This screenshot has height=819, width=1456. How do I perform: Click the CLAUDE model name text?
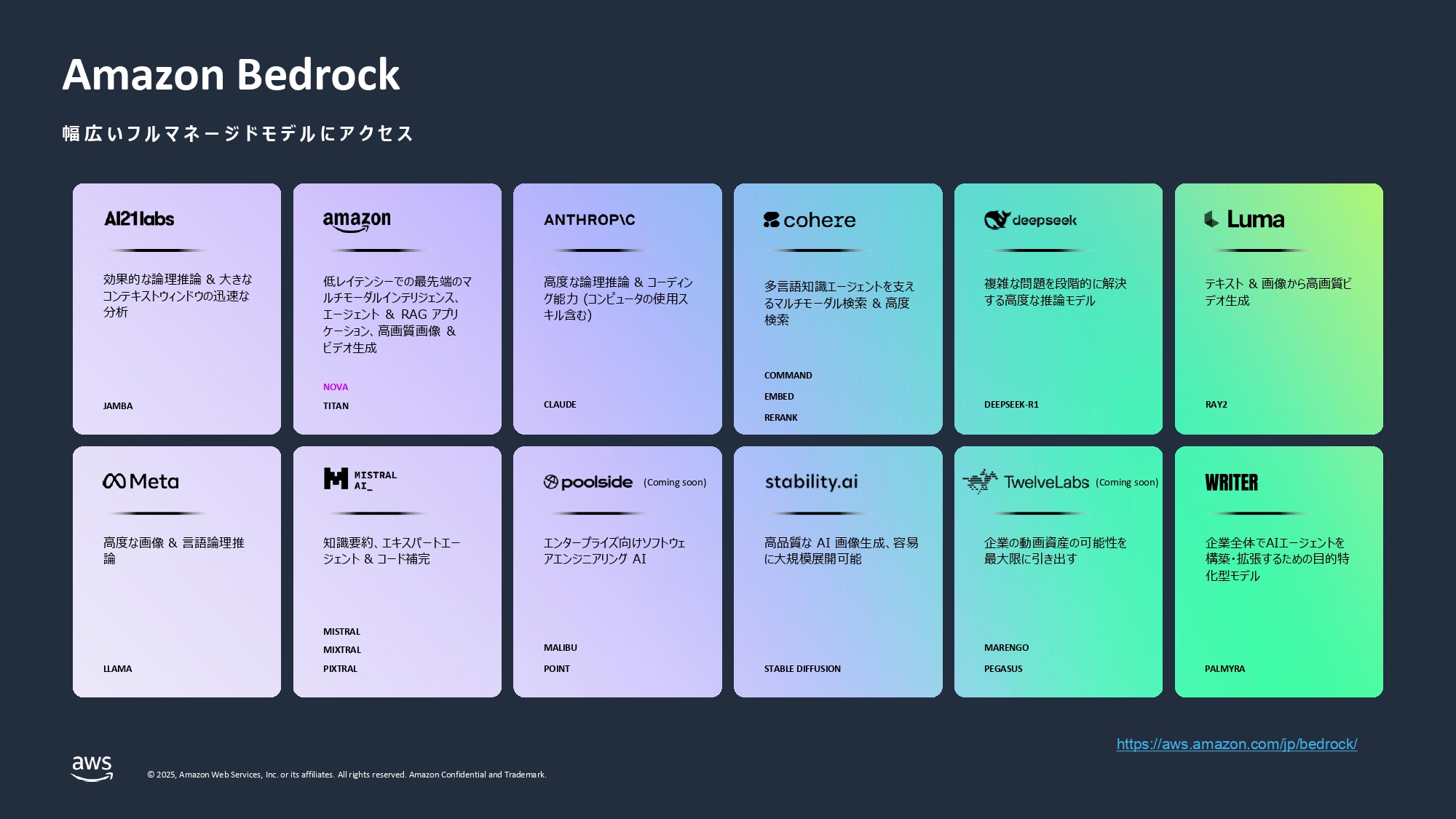pyautogui.click(x=560, y=404)
